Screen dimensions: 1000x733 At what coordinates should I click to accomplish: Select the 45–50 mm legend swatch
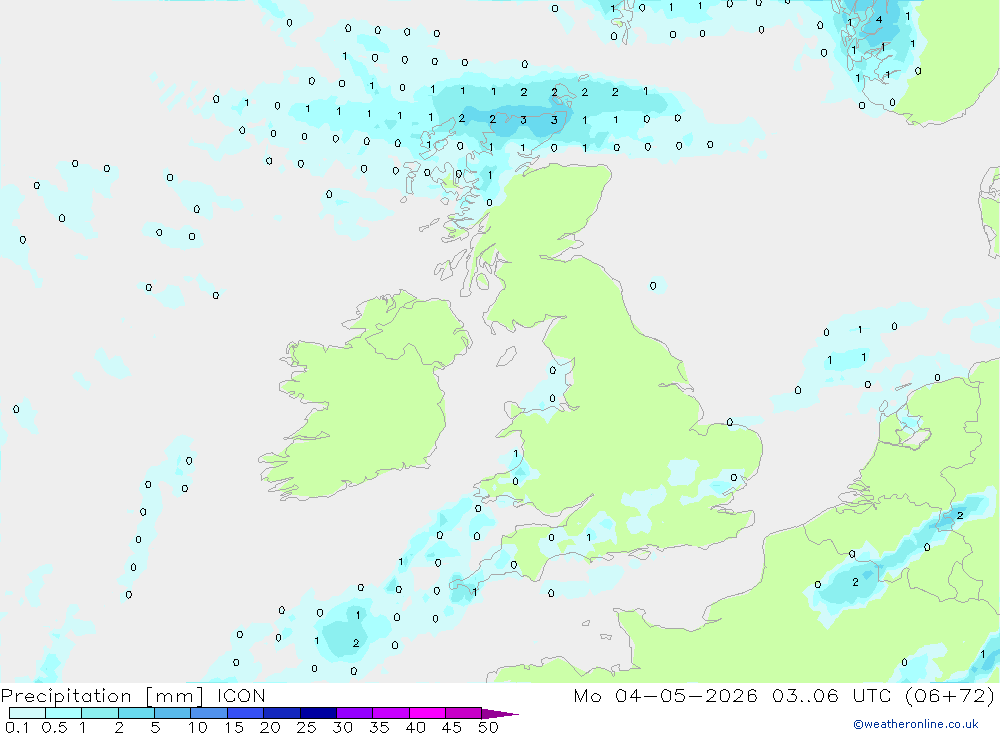(463, 713)
